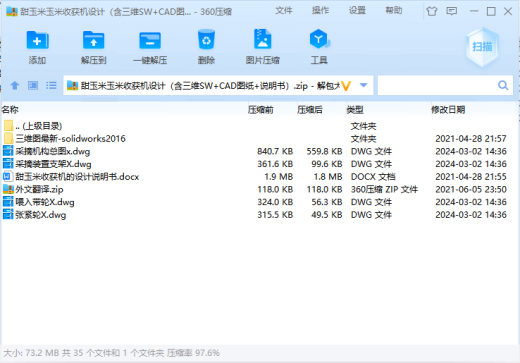Select the file 张紧轮X.dwg

(259, 215)
